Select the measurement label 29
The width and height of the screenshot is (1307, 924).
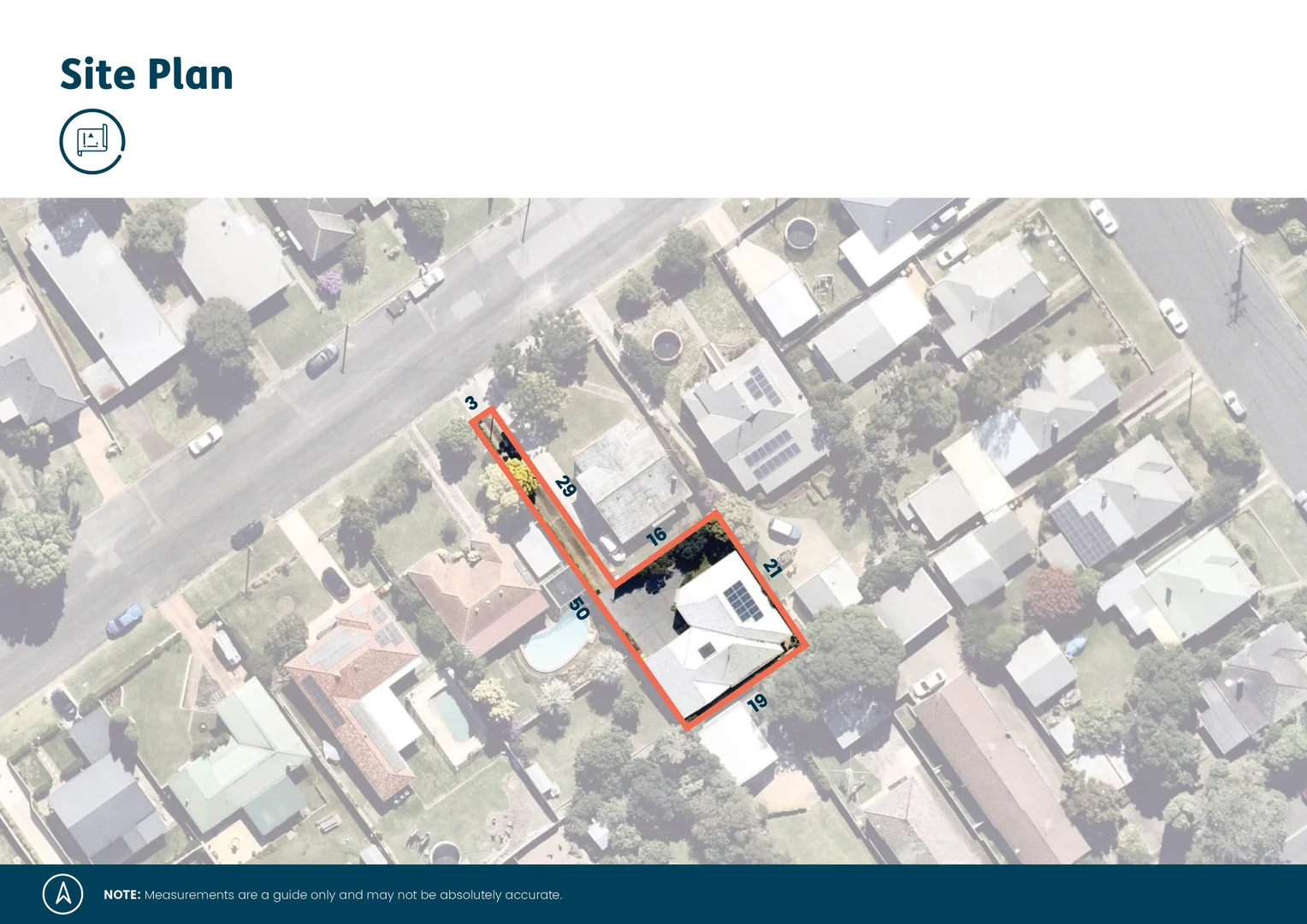click(566, 486)
